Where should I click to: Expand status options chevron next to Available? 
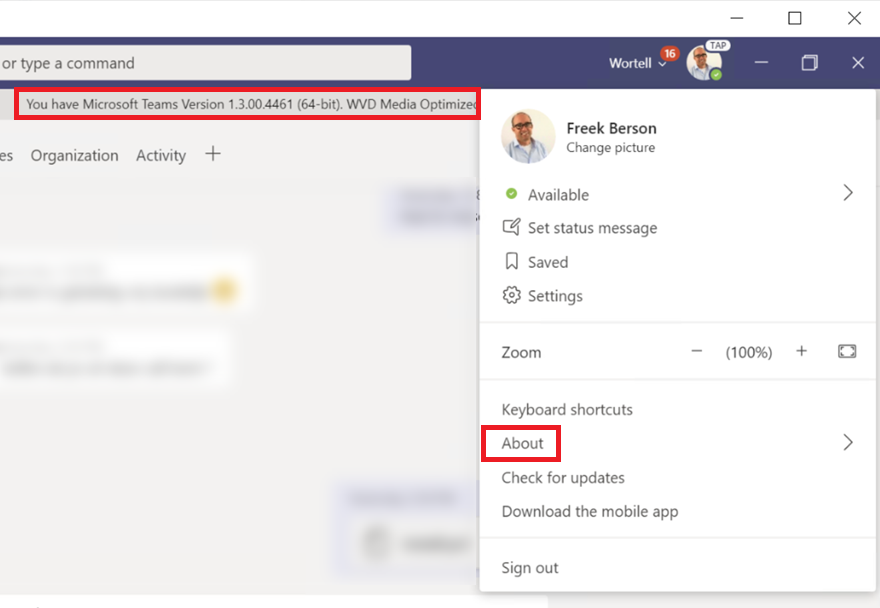[848, 193]
